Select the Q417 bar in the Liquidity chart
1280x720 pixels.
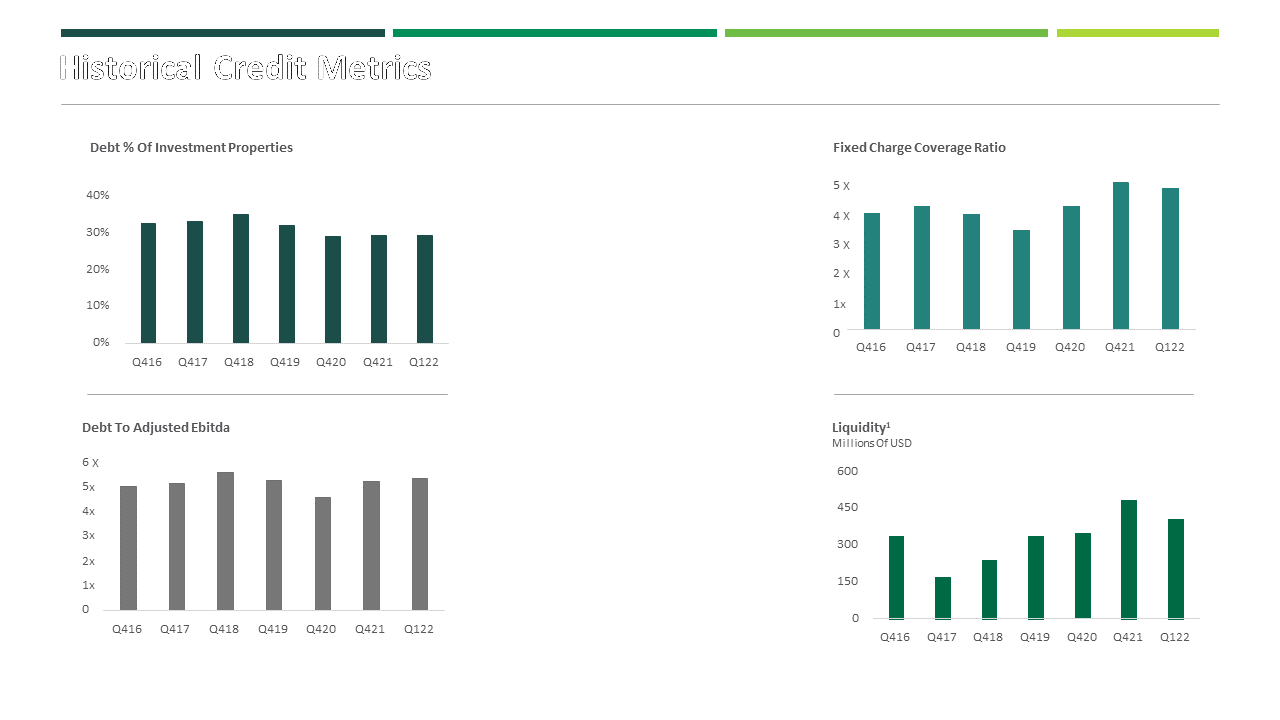coord(943,598)
